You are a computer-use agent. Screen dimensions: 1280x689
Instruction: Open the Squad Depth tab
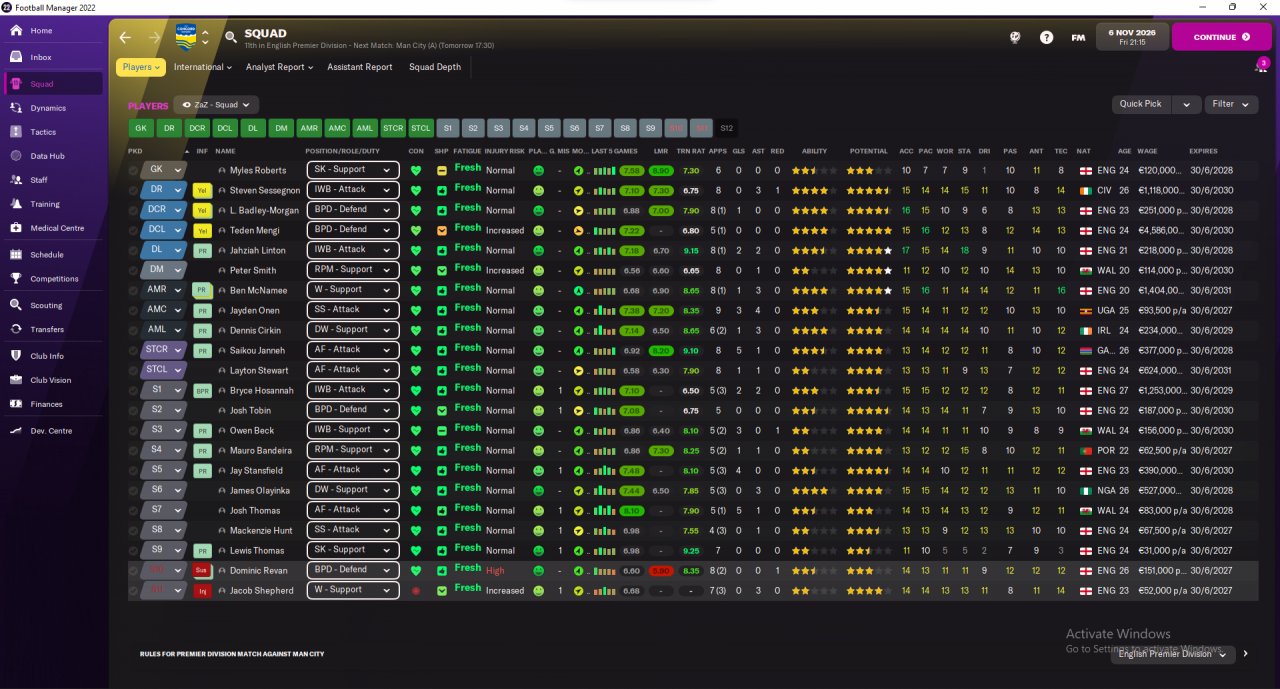(x=435, y=67)
